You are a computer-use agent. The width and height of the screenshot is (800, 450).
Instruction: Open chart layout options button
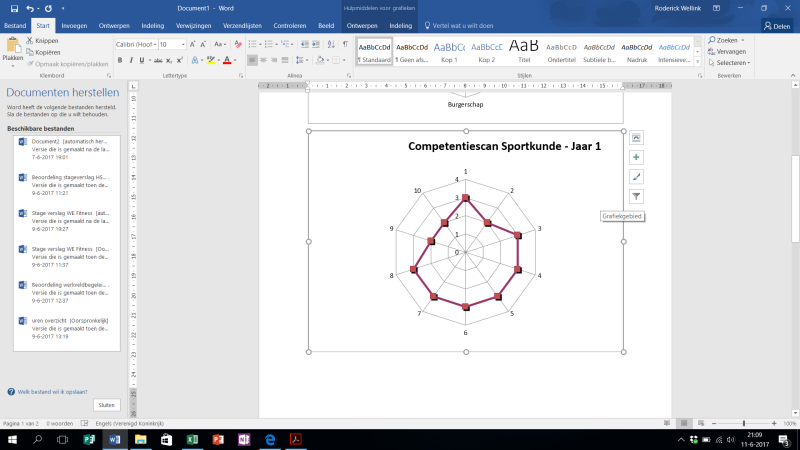636,138
